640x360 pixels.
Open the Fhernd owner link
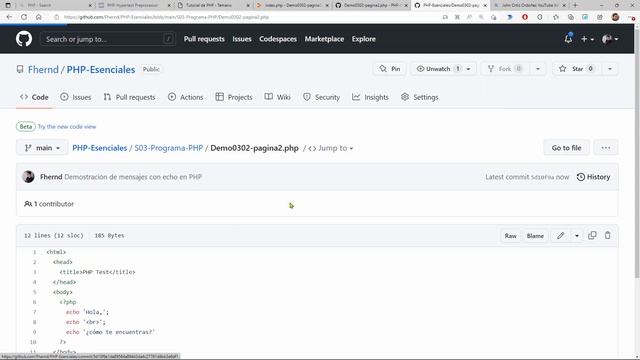point(43,69)
